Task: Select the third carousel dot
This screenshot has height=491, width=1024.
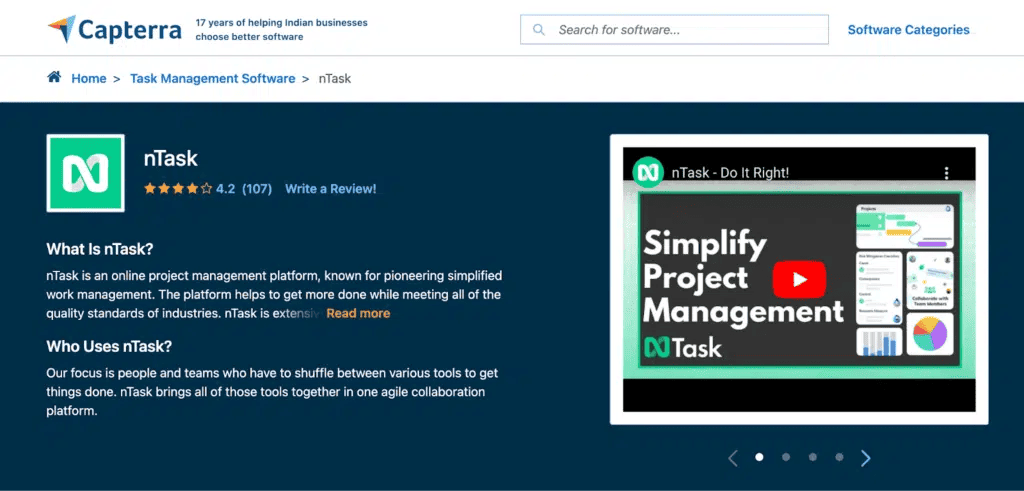Action: pos(812,457)
